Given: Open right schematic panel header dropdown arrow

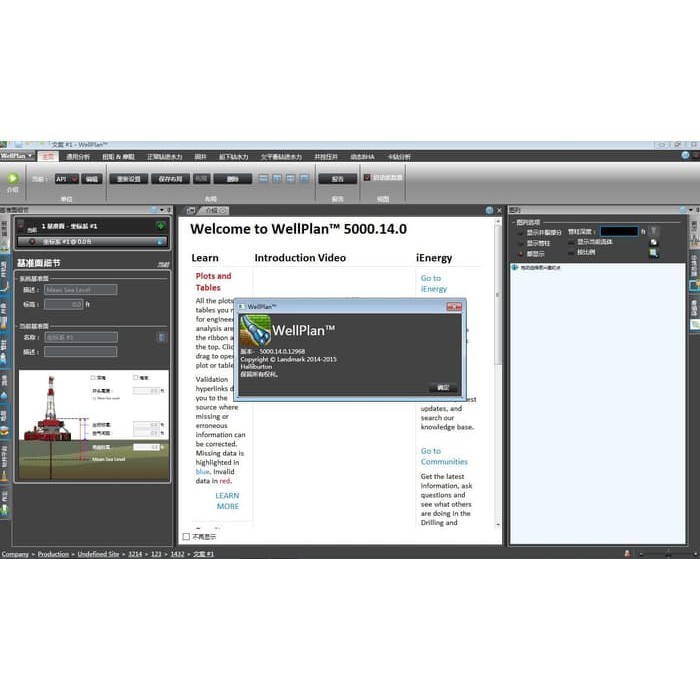Looking at the screenshot, I should point(690,210).
